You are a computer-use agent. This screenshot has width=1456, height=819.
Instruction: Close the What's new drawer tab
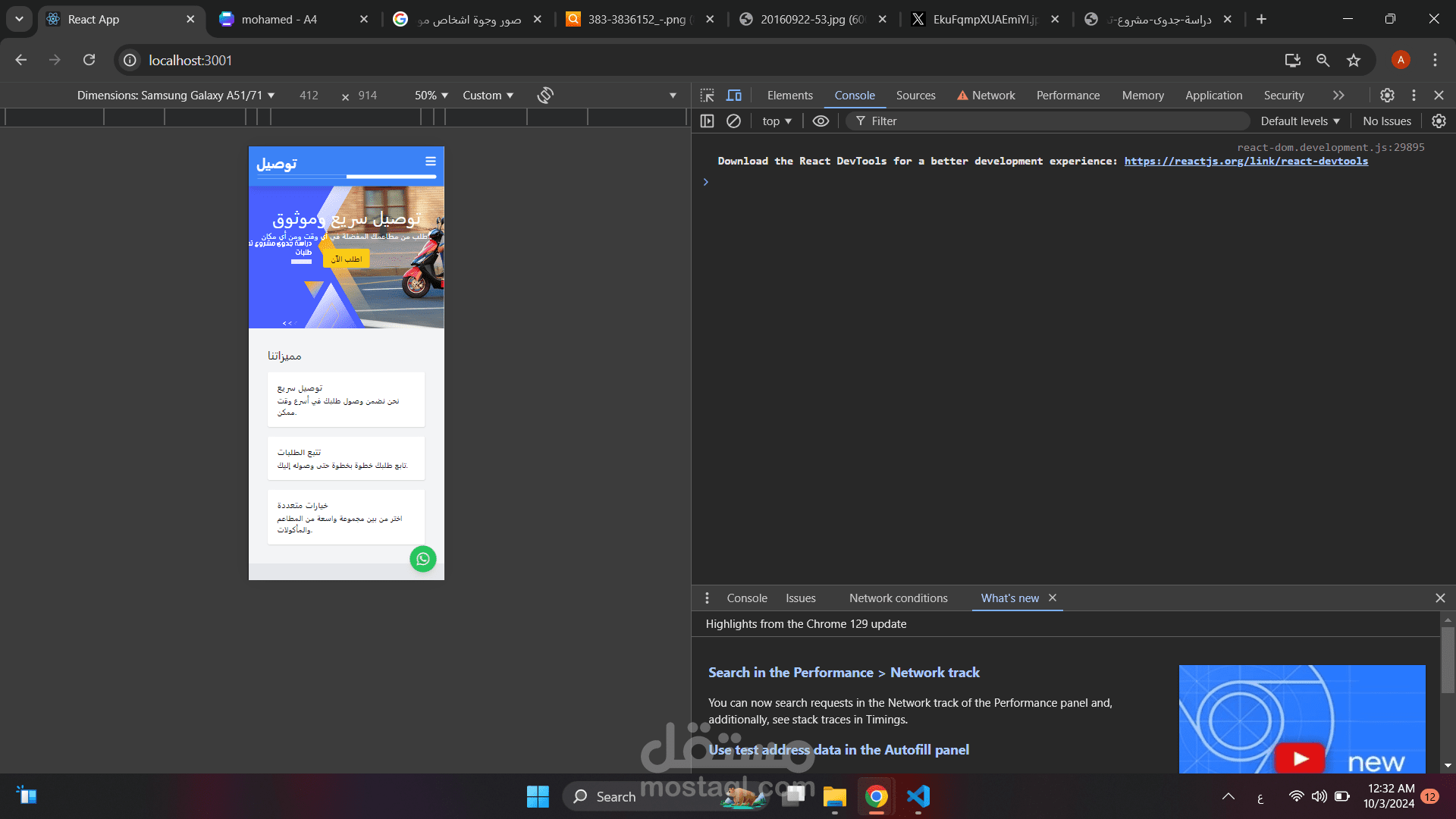(x=1053, y=598)
